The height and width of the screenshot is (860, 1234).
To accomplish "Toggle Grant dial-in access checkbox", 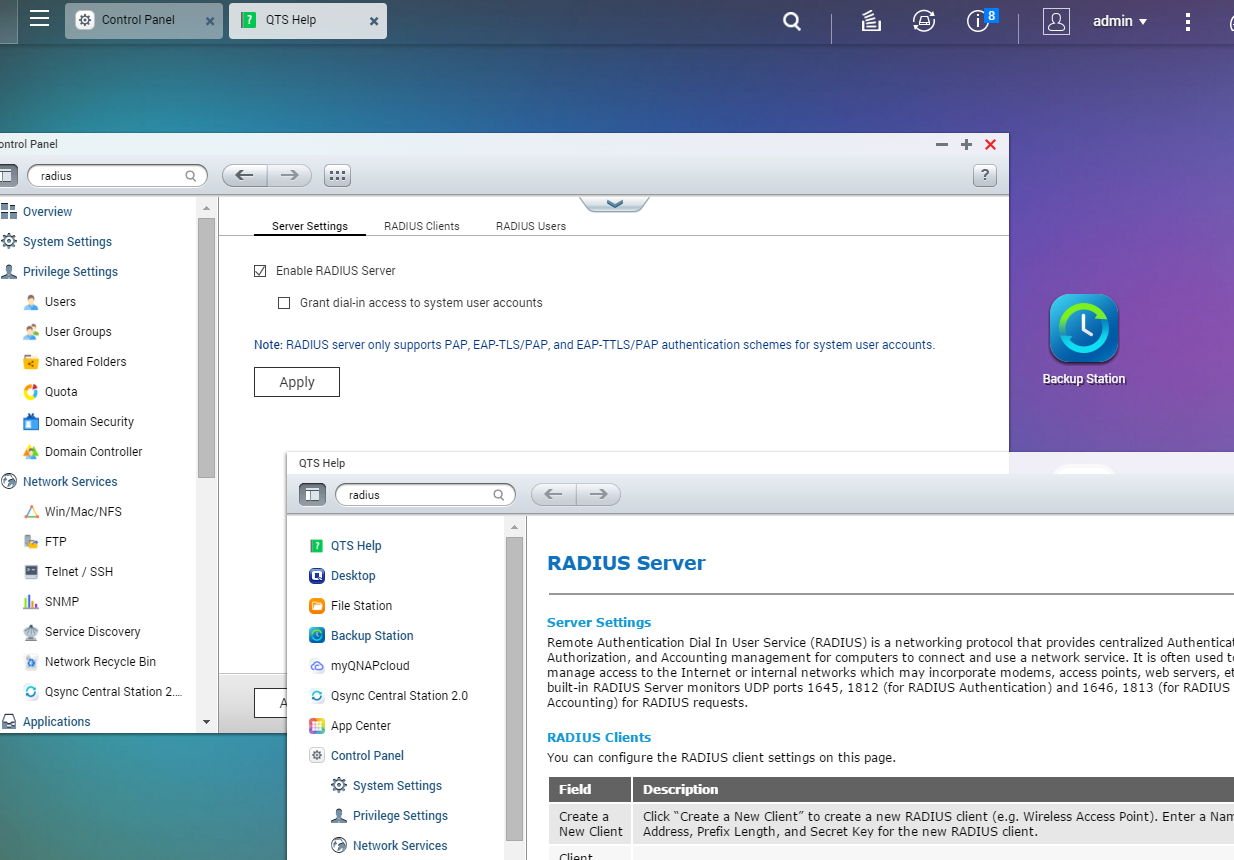I will 284,303.
